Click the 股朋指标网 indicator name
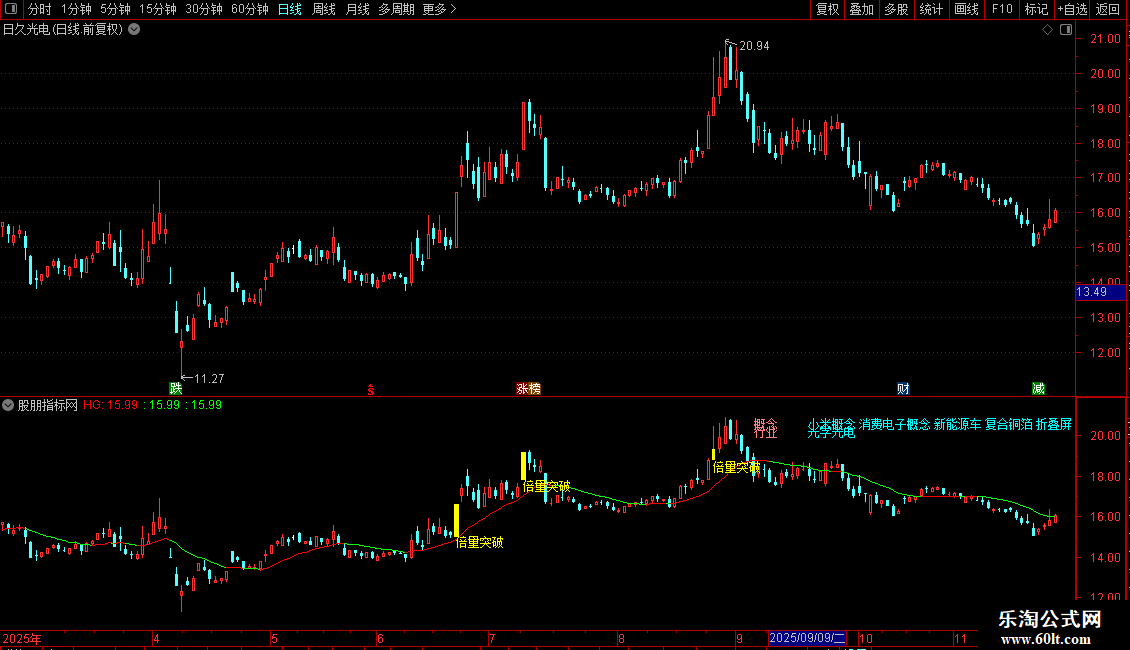Image resolution: width=1130 pixels, height=650 pixels. pos(48,405)
